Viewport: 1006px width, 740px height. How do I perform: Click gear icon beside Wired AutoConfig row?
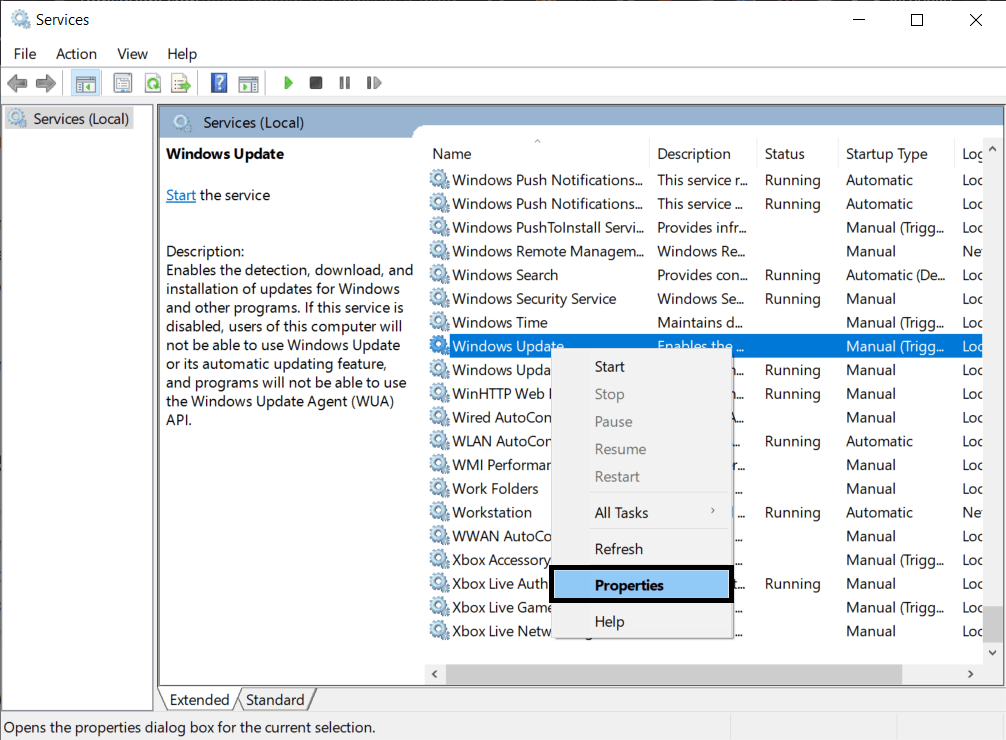(439, 417)
